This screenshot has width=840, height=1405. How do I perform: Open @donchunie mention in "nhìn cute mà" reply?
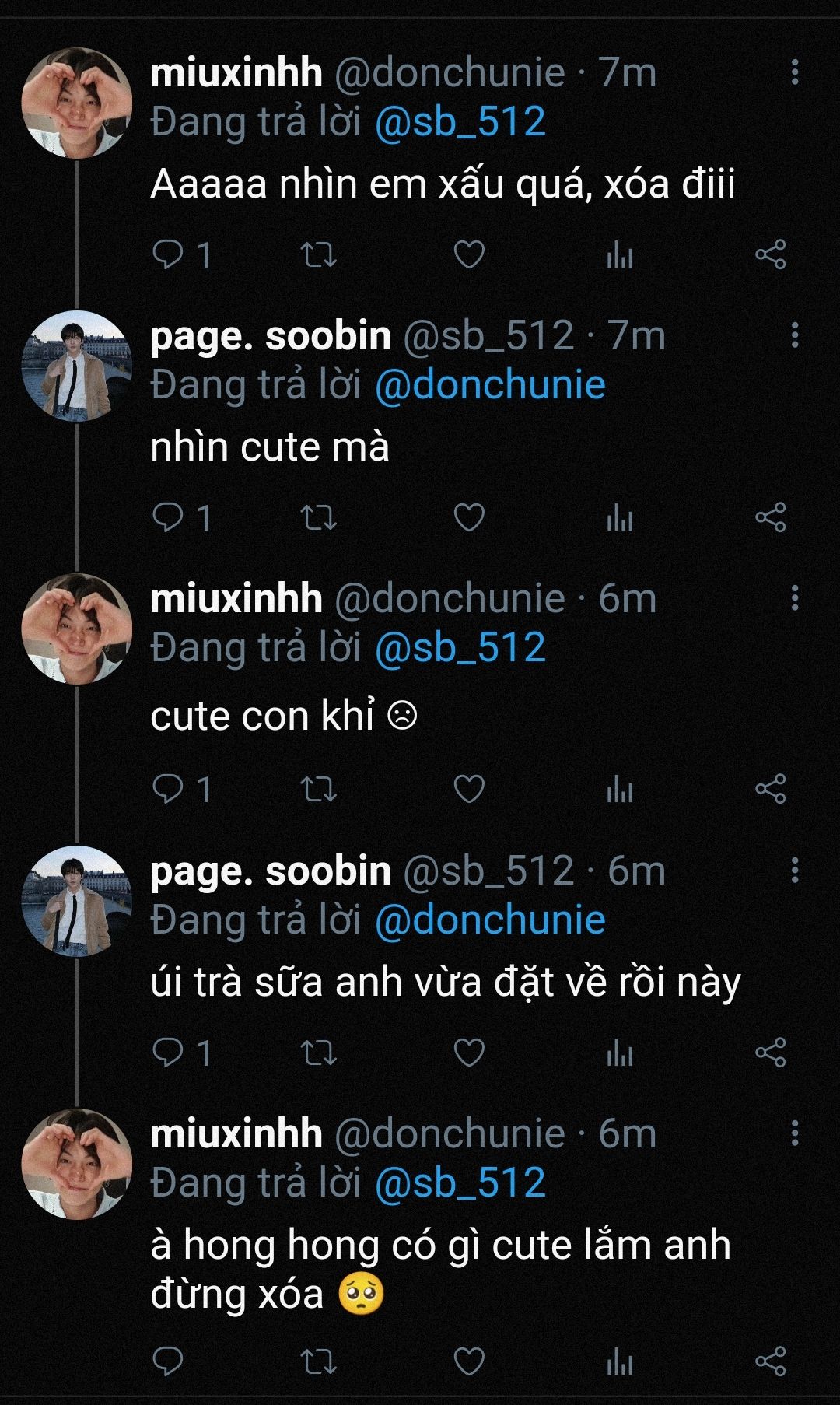pyautogui.click(x=489, y=385)
